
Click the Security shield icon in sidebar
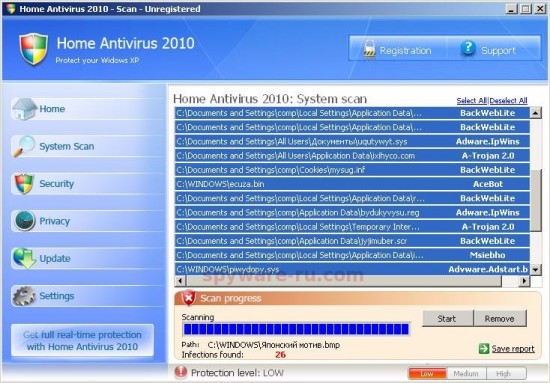[24, 183]
